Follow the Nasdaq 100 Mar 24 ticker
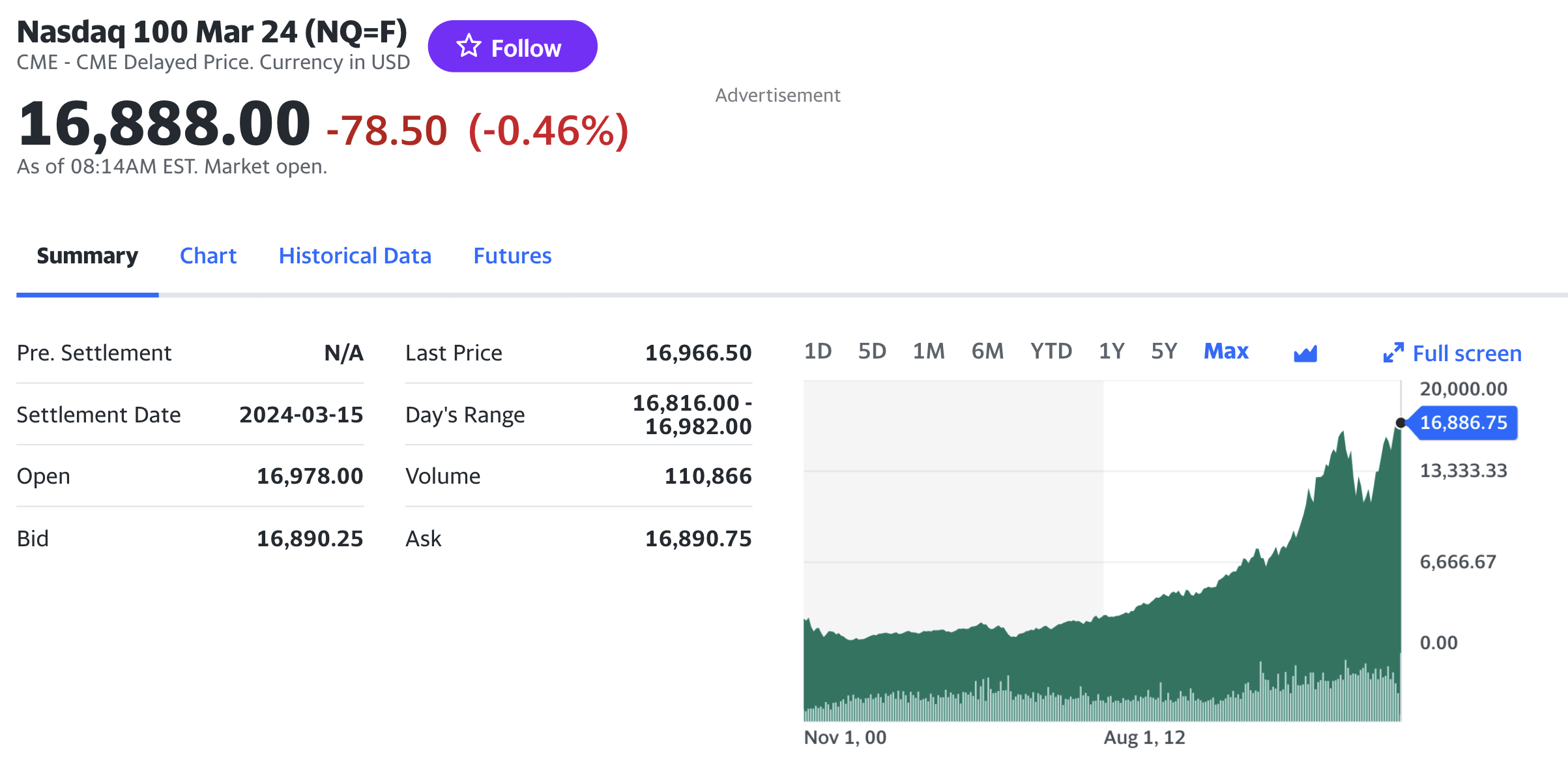The width and height of the screenshot is (1568, 764). pyautogui.click(x=512, y=46)
